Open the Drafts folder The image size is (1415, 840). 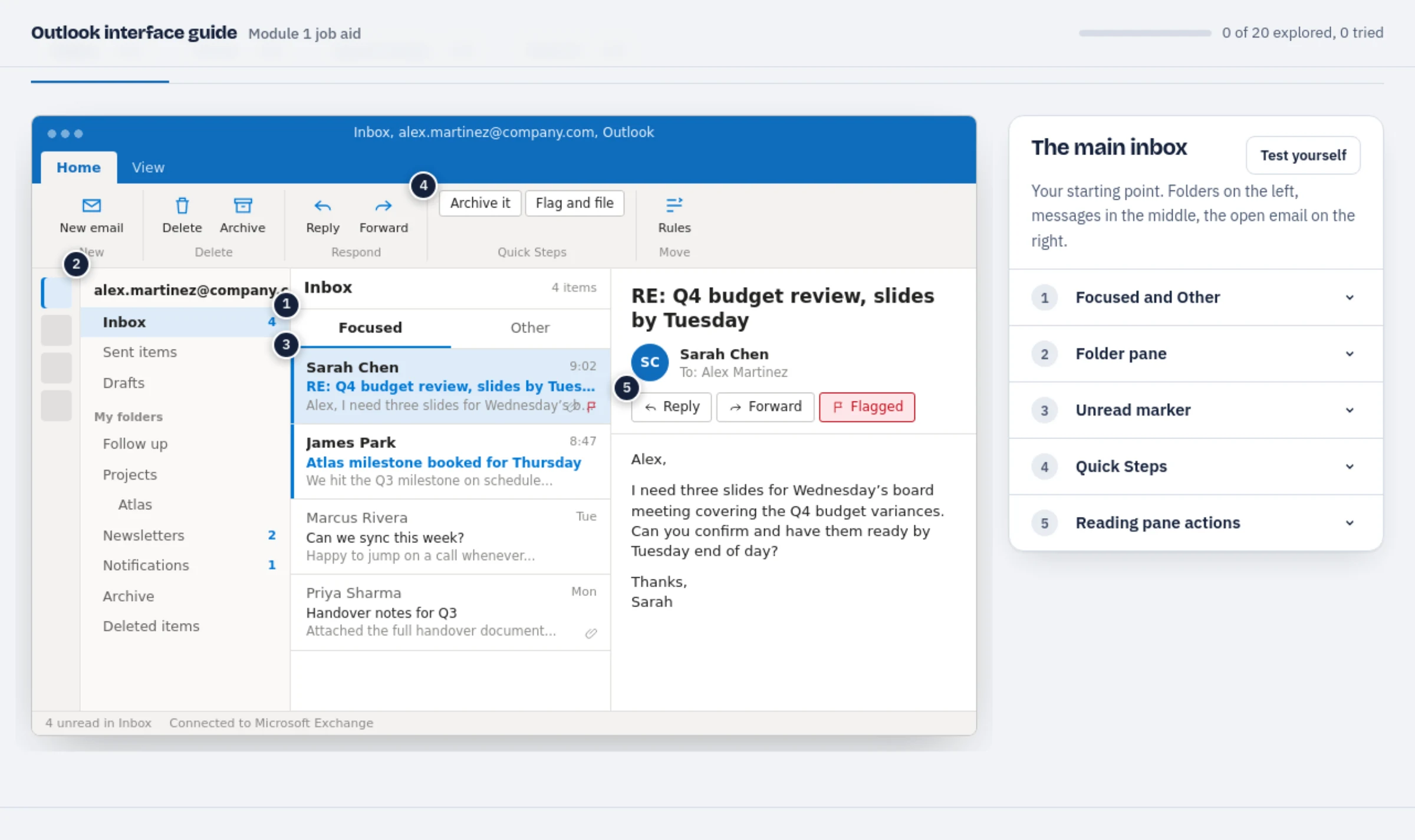point(185,383)
